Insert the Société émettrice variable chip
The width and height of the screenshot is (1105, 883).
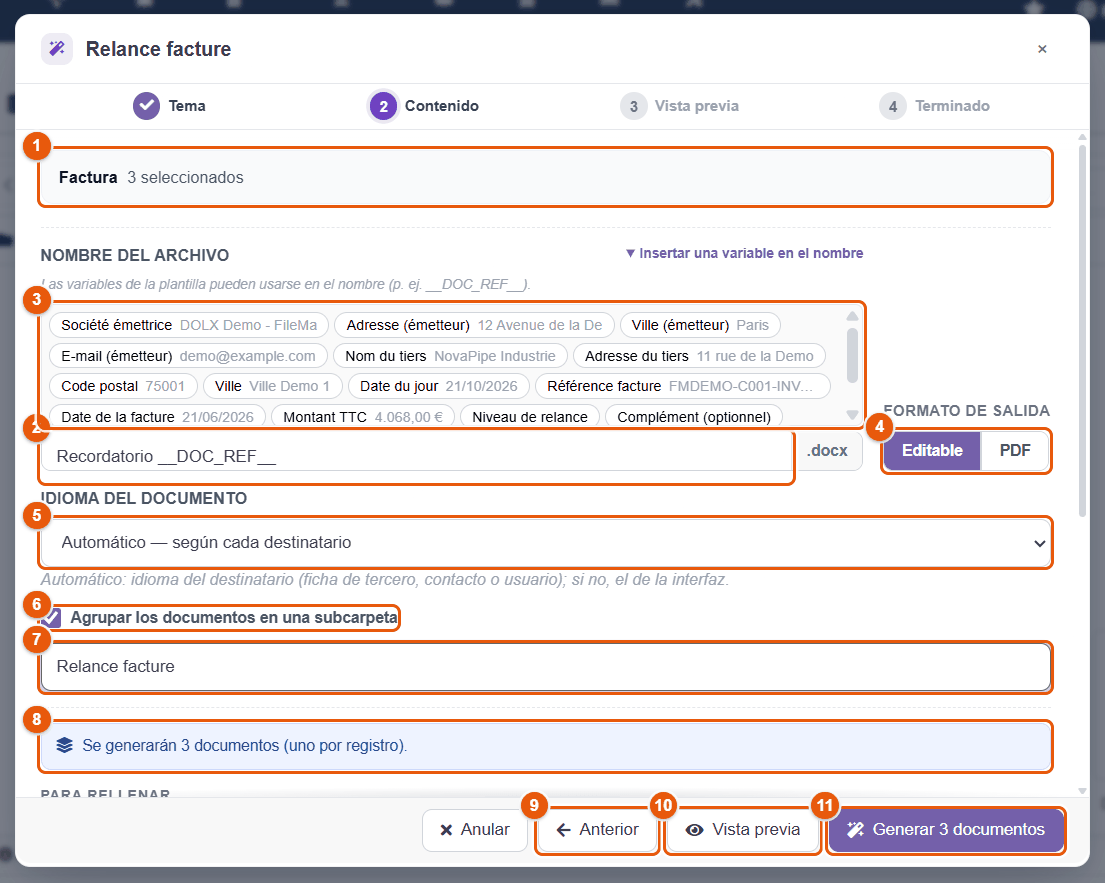[189, 325]
